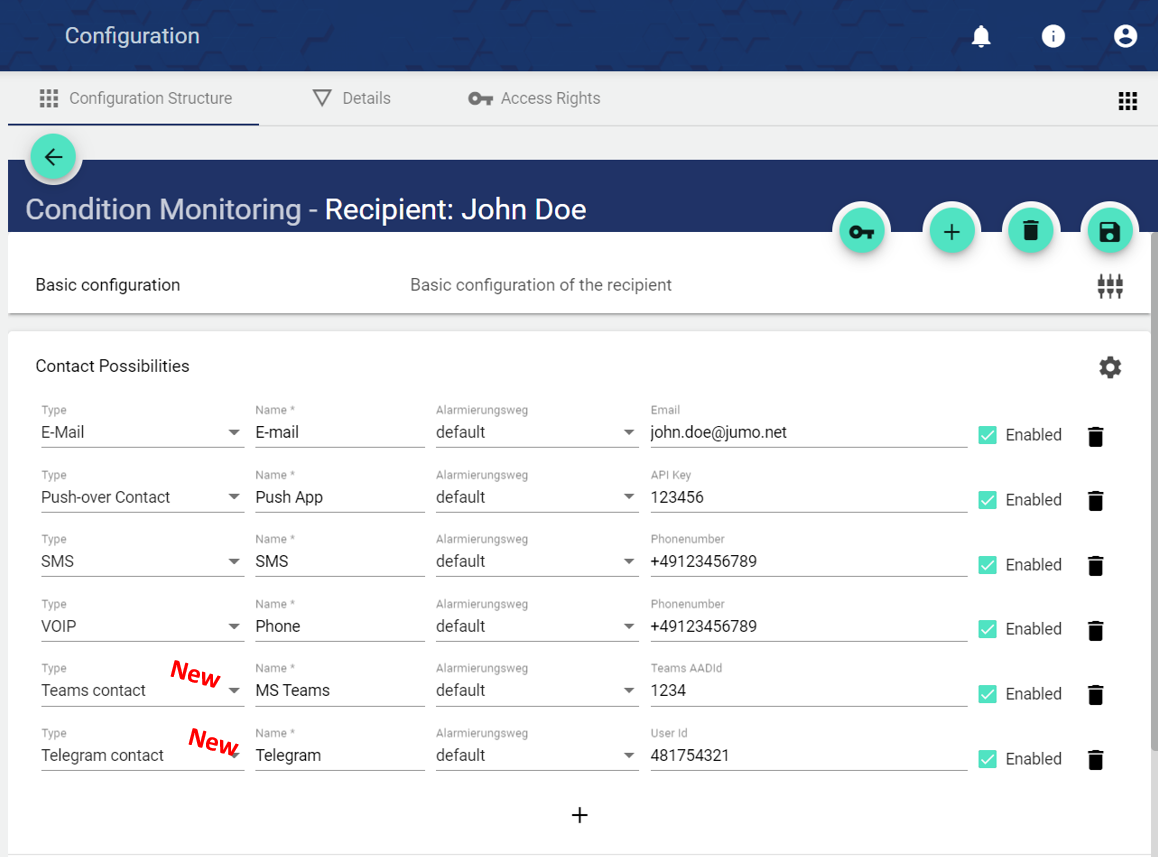Open the Type dropdown showing E-Mail

pos(141,432)
